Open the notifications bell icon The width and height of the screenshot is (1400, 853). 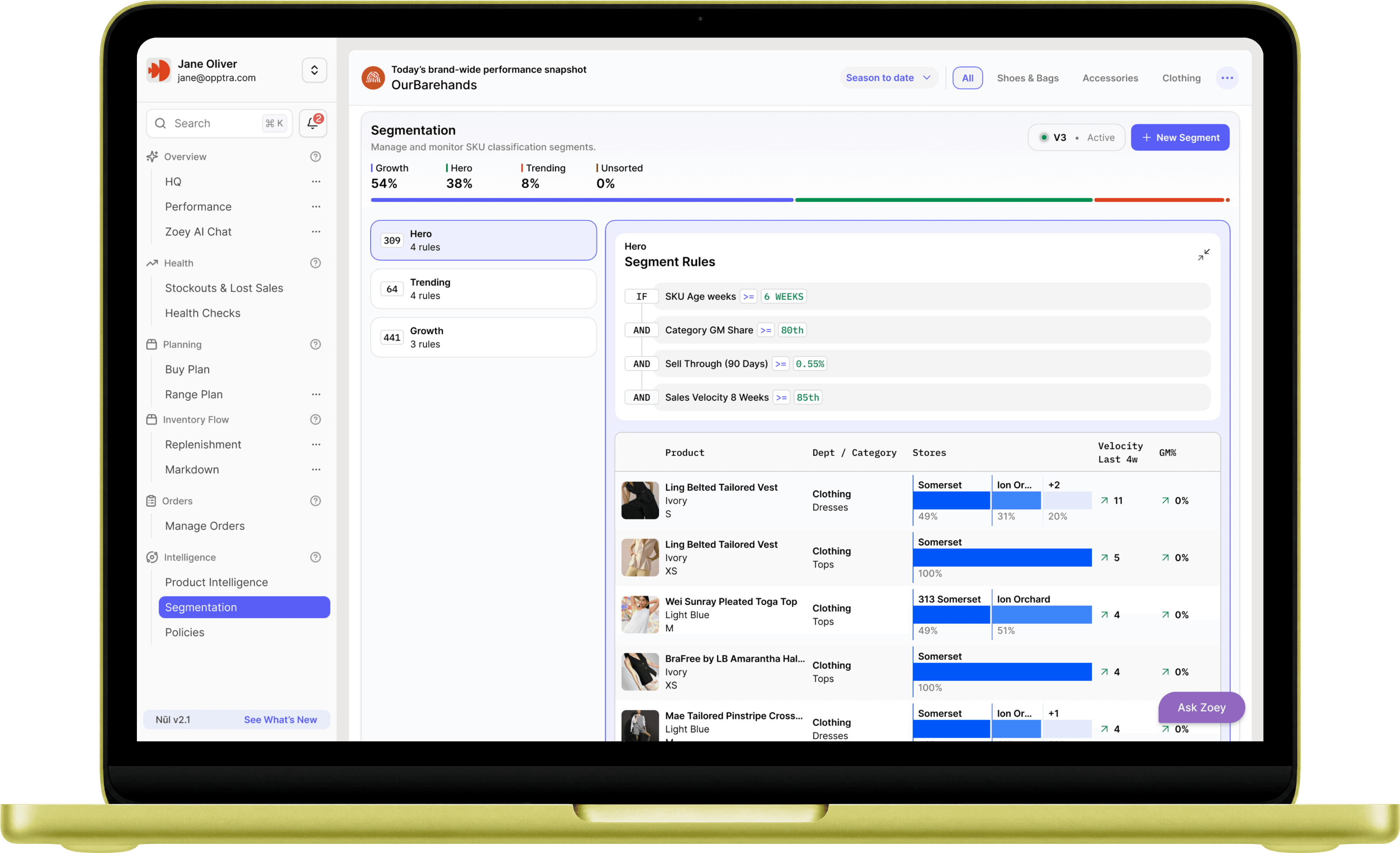pyautogui.click(x=312, y=123)
